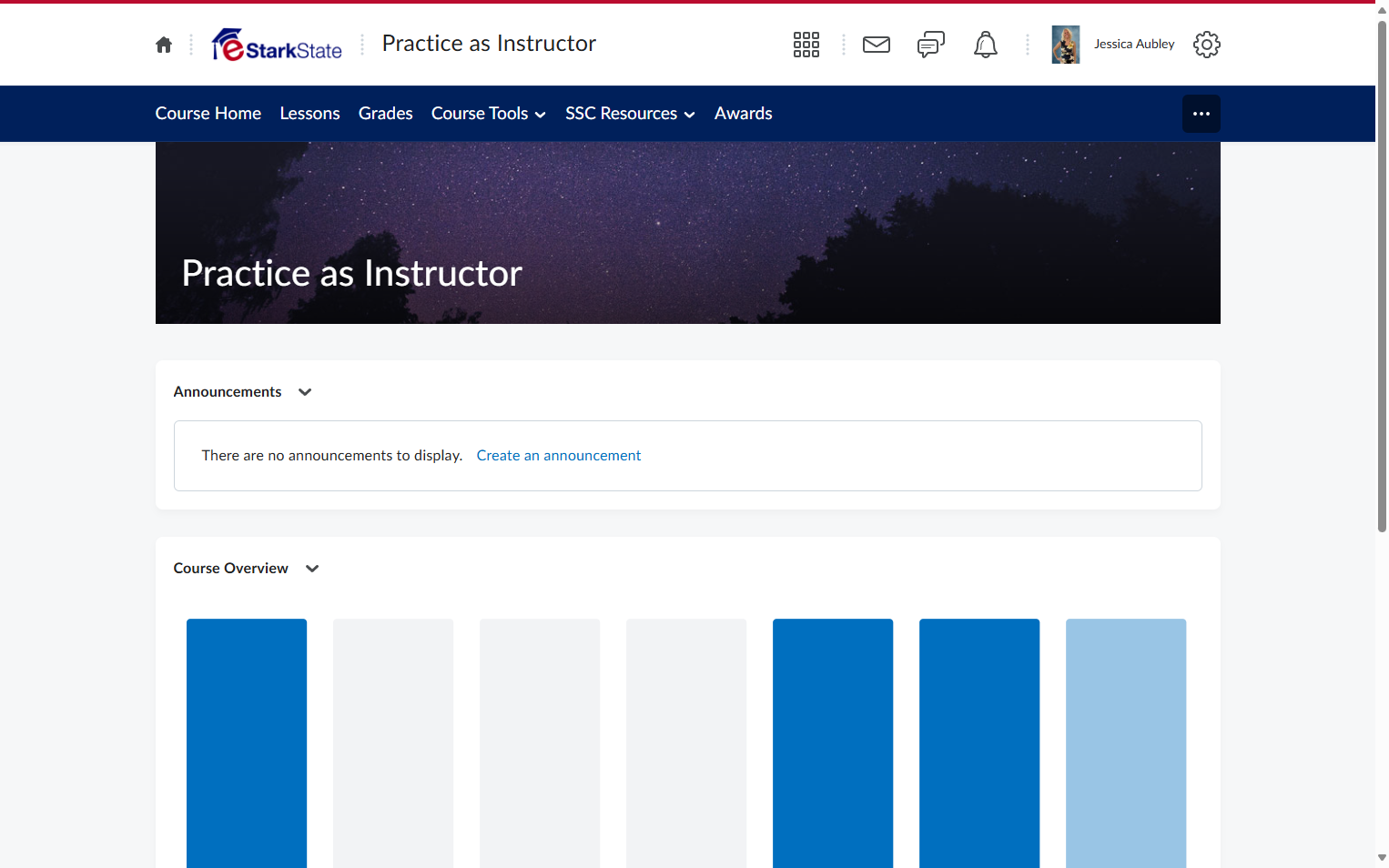This screenshot has height=868, width=1389.
Task: Click the course banner image
Action: click(x=688, y=233)
